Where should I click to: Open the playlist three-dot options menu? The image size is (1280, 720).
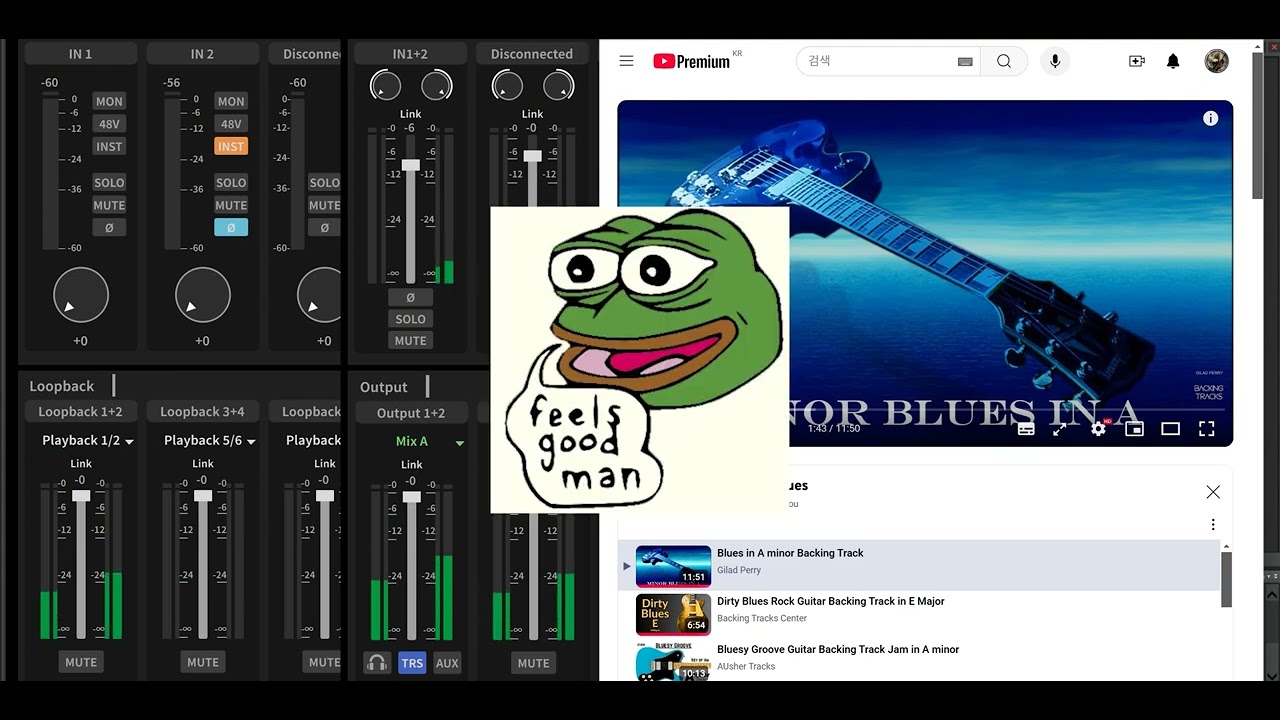[1213, 525]
